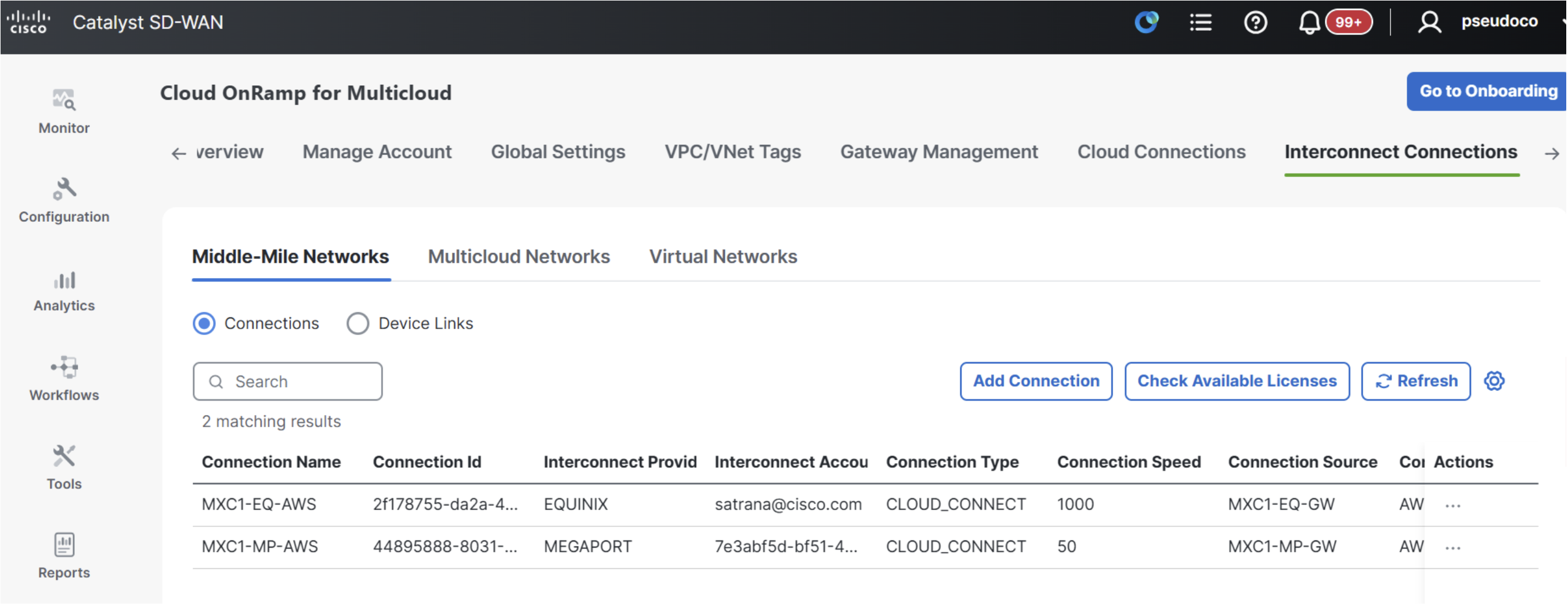This screenshot has width=1568, height=606.
Task: Click the MXC1-MP-AWS connection name
Action: tap(260, 547)
